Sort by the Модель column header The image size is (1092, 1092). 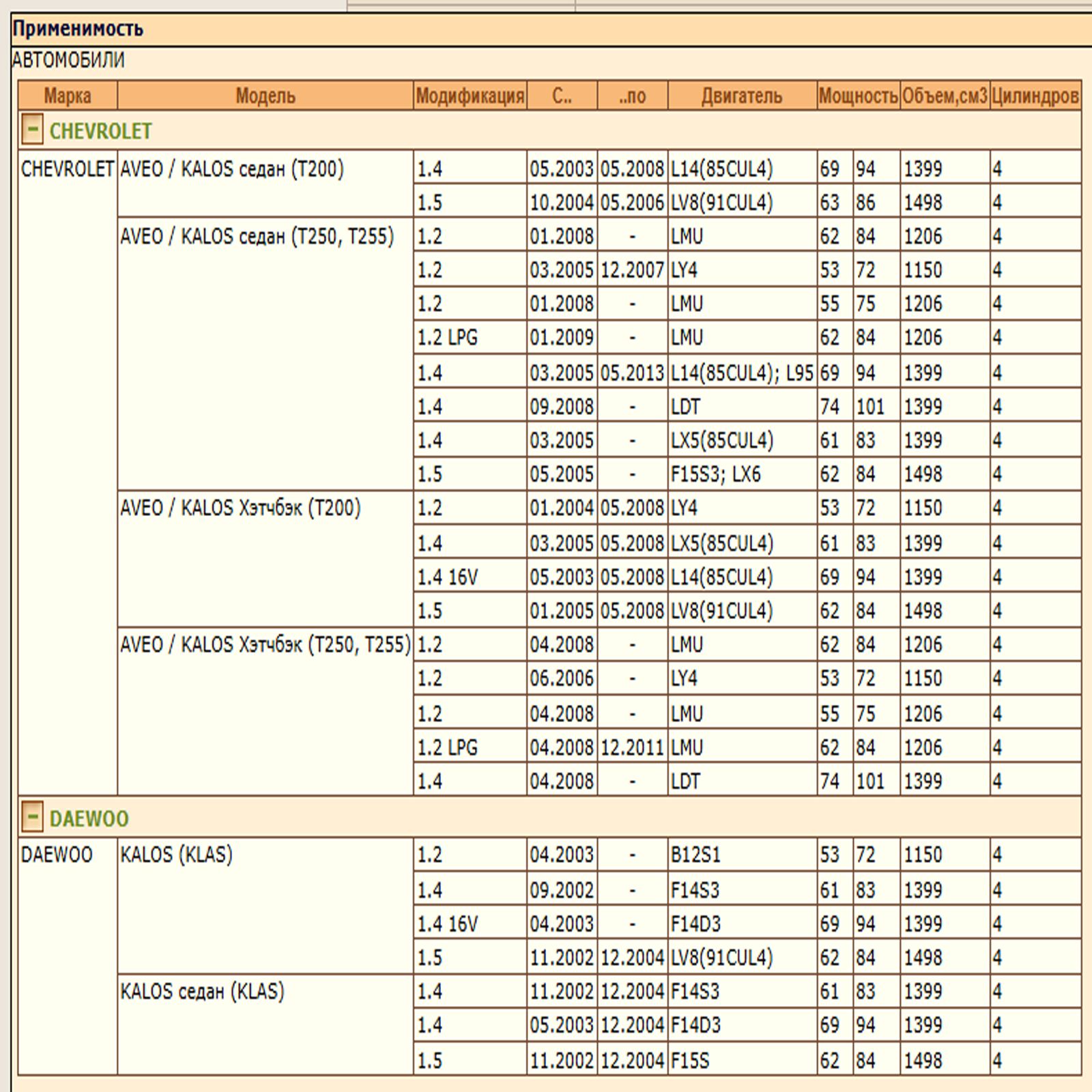point(265,96)
